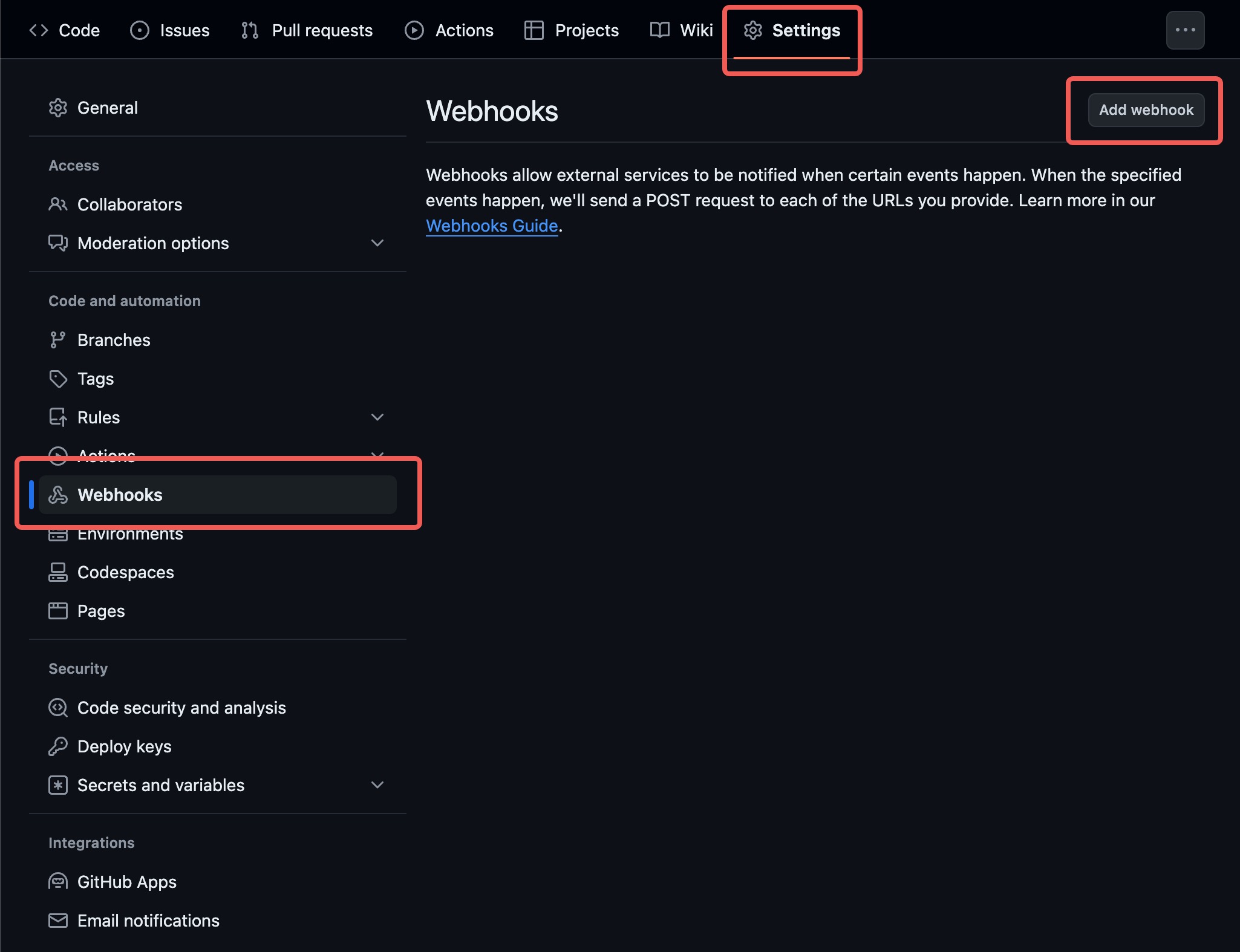1240x952 pixels.
Task: Click the Settings gear icon in top navigation
Action: [753, 30]
